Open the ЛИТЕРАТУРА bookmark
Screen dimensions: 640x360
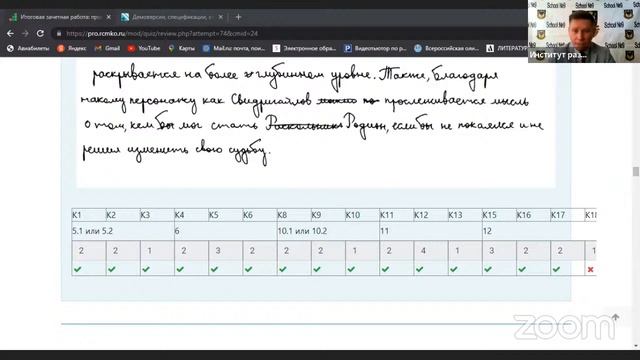coord(506,48)
